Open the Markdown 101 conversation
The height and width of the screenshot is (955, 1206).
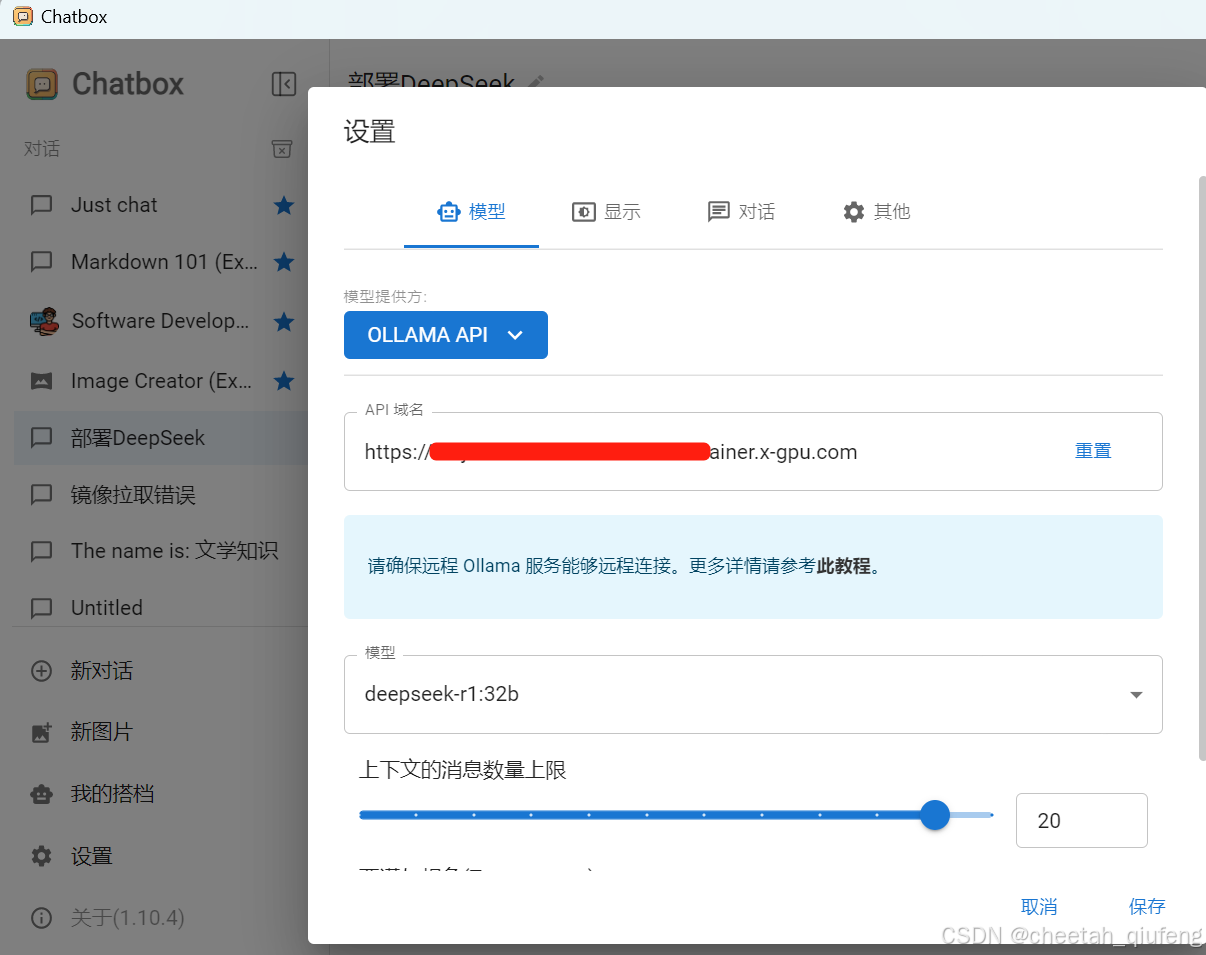(x=160, y=262)
